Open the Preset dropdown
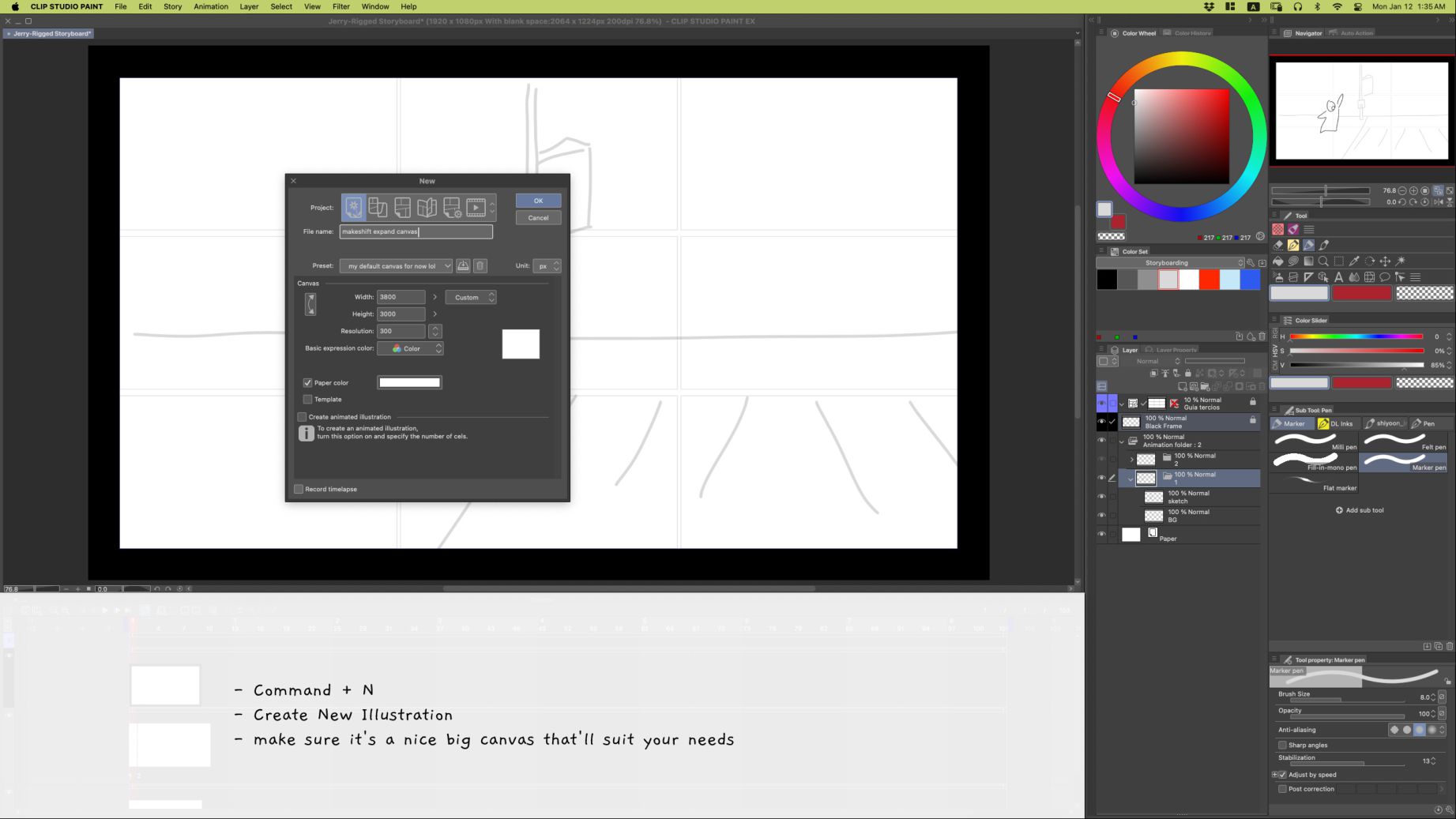 (x=396, y=266)
